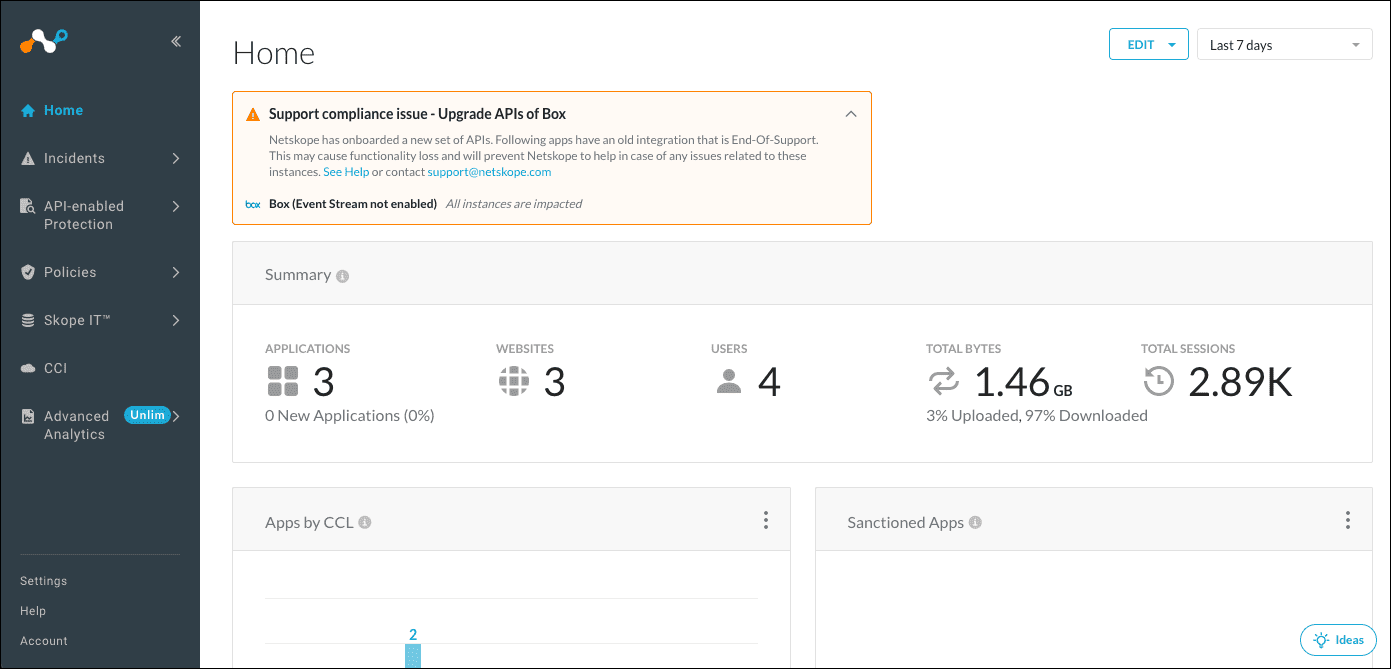The height and width of the screenshot is (669, 1391).
Task: Click the Summary info icon
Action: coord(343,276)
